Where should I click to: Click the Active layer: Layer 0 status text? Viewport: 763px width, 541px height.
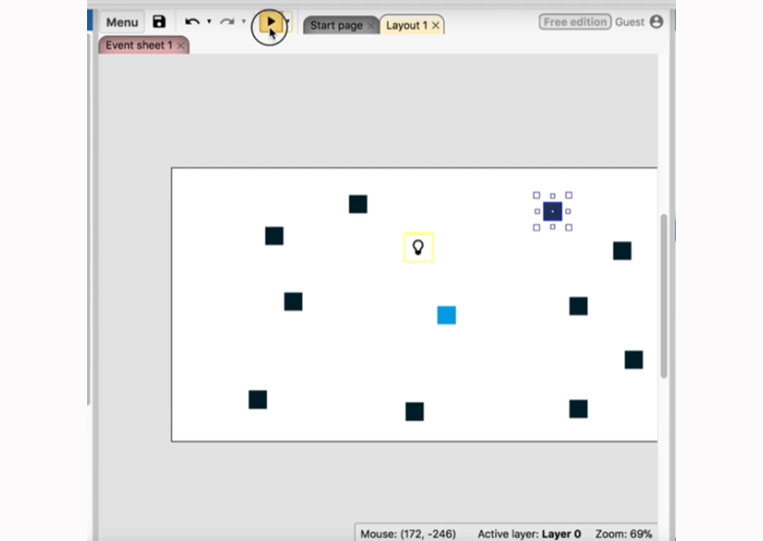coord(529,534)
